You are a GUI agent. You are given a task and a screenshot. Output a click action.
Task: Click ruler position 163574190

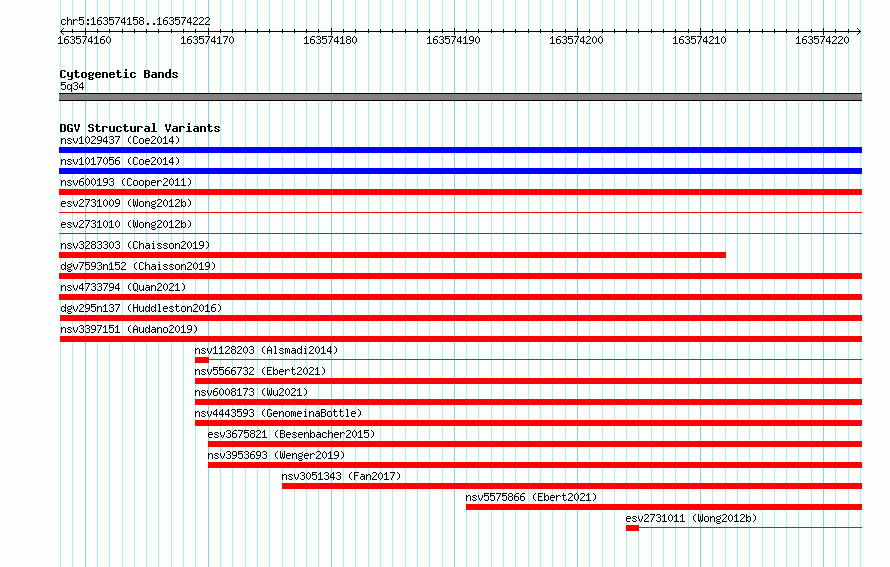(x=453, y=40)
